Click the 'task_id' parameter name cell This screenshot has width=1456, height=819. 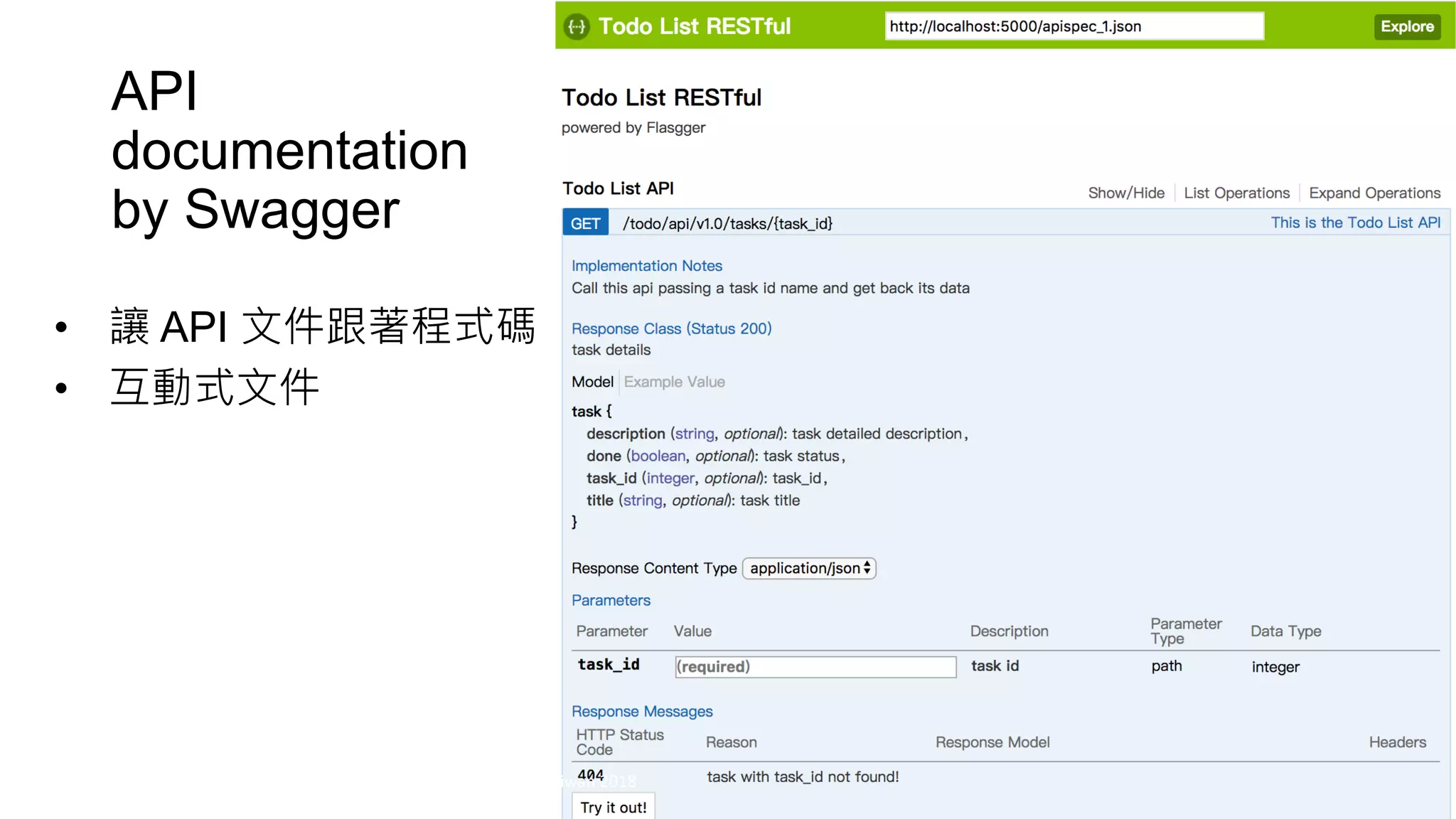tap(609, 665)
